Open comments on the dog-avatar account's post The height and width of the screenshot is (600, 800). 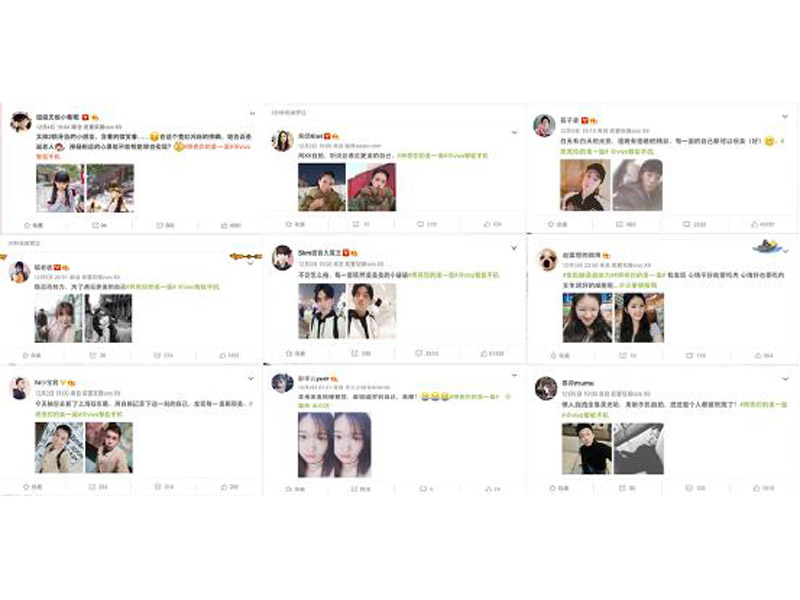point(694,355)
